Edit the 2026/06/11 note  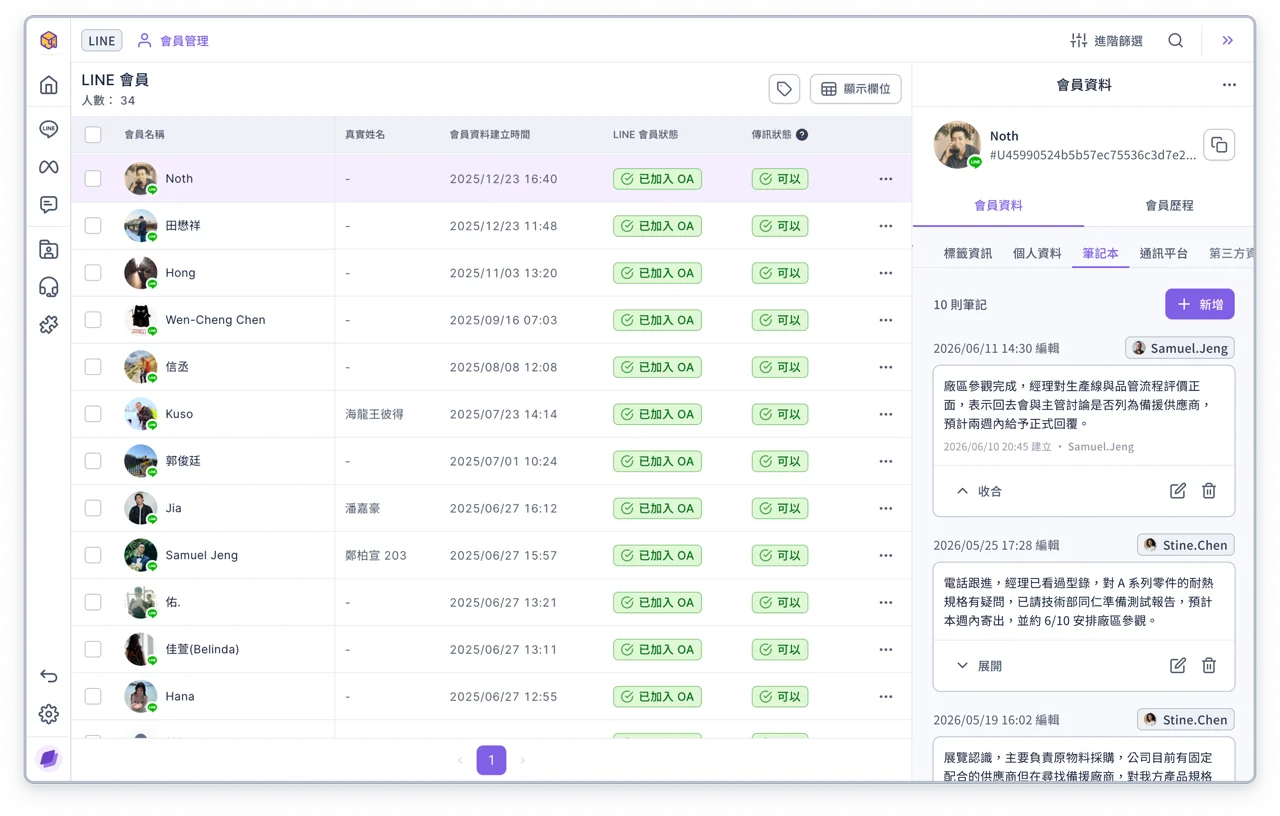[x=1178, y=491]
